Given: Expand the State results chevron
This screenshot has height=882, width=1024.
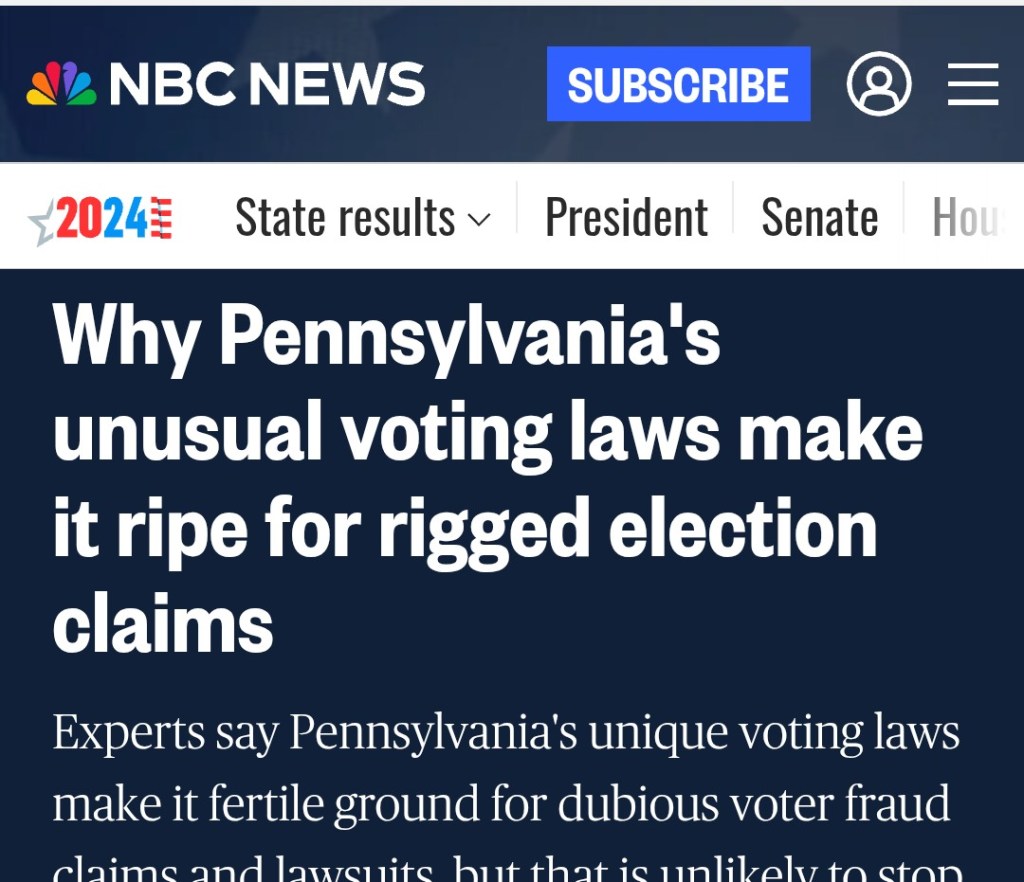Looking at the screenshot, I should point(480,219).
